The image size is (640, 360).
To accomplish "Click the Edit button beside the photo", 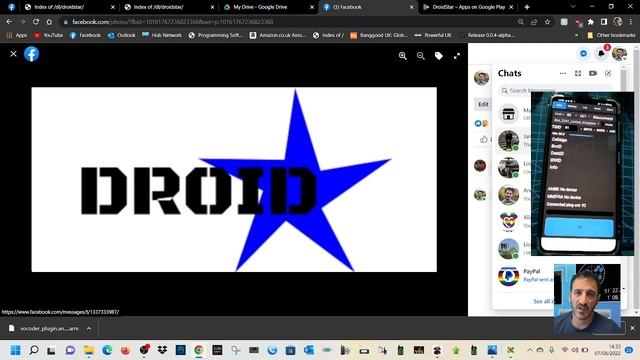I will (x=483, y=104).
